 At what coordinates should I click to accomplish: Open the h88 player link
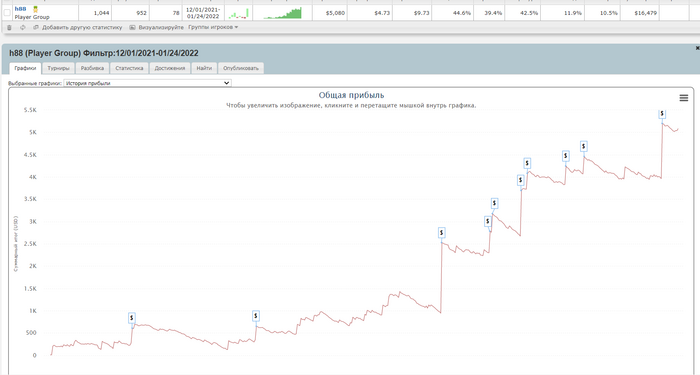coord(21,9)
